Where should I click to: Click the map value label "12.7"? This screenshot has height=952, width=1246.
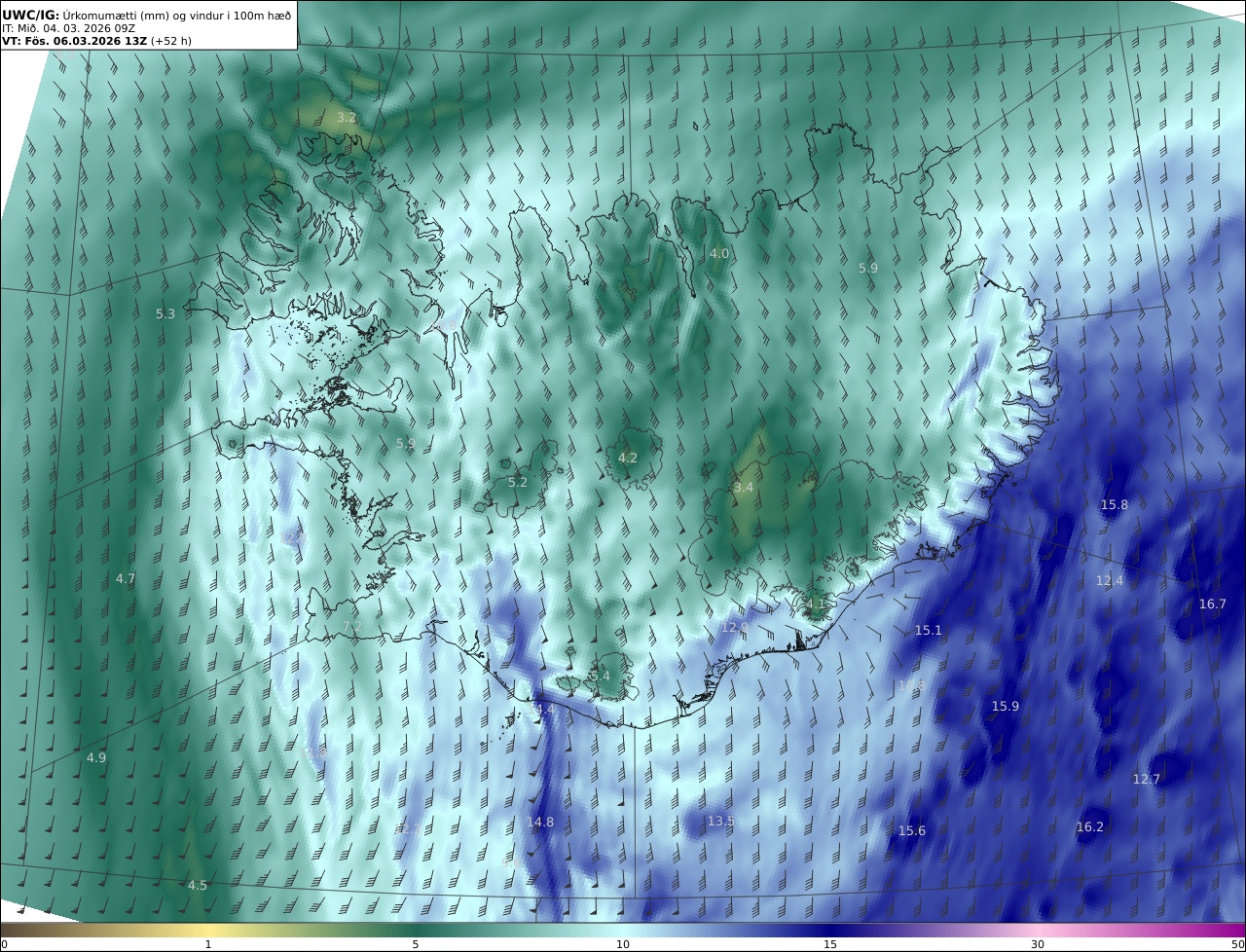(1147, 780)
